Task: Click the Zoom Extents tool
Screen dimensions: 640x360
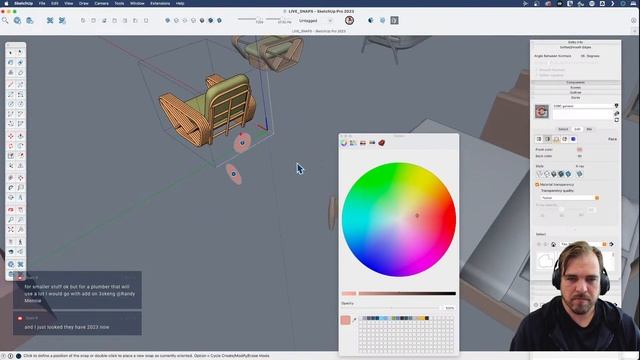Action: coord(11,229)
